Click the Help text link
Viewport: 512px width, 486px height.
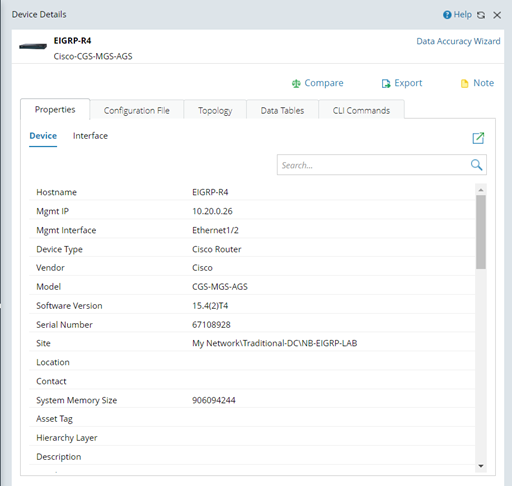[x=463, y=15]
